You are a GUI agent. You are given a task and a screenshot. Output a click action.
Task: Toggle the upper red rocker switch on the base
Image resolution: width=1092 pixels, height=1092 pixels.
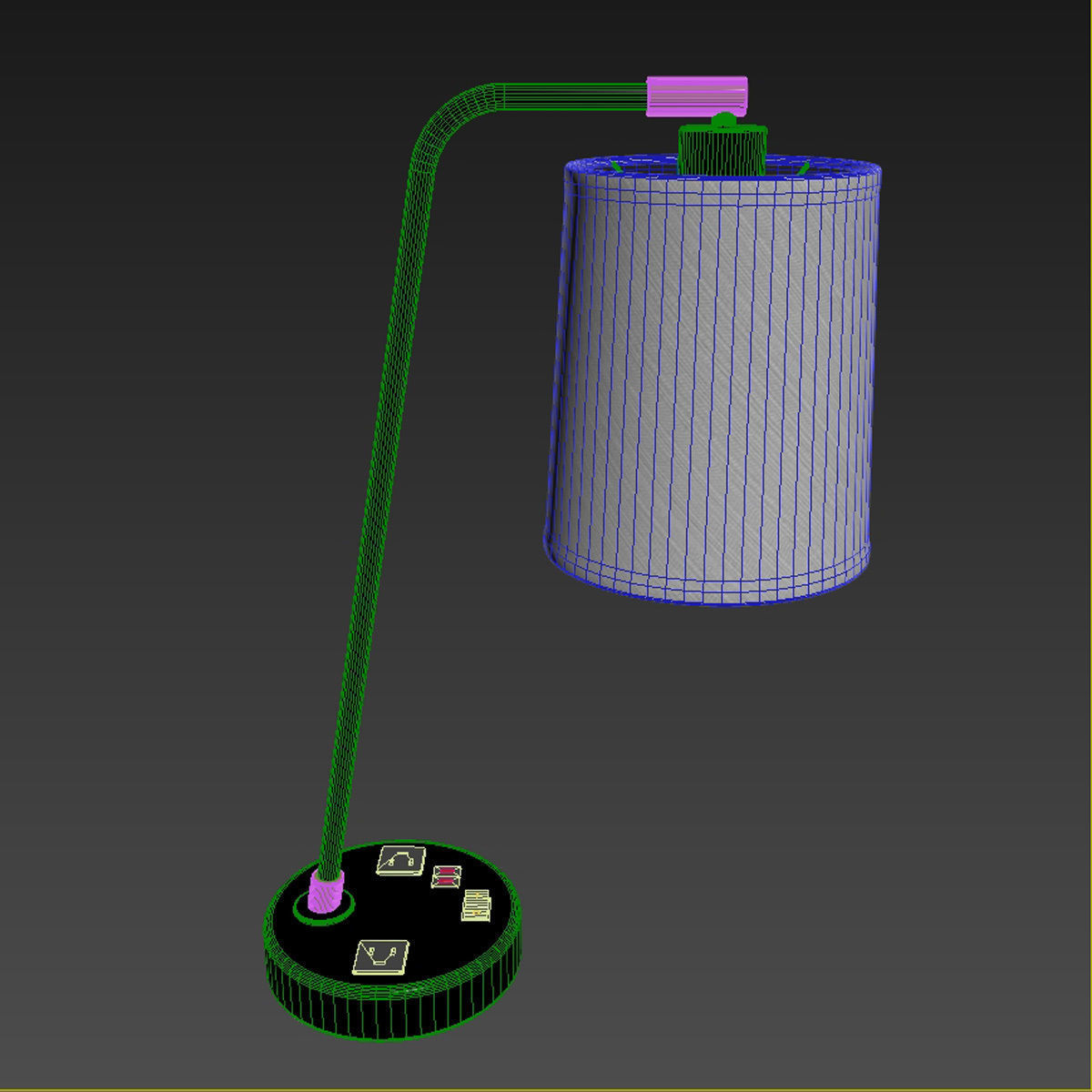pos(447,871)
